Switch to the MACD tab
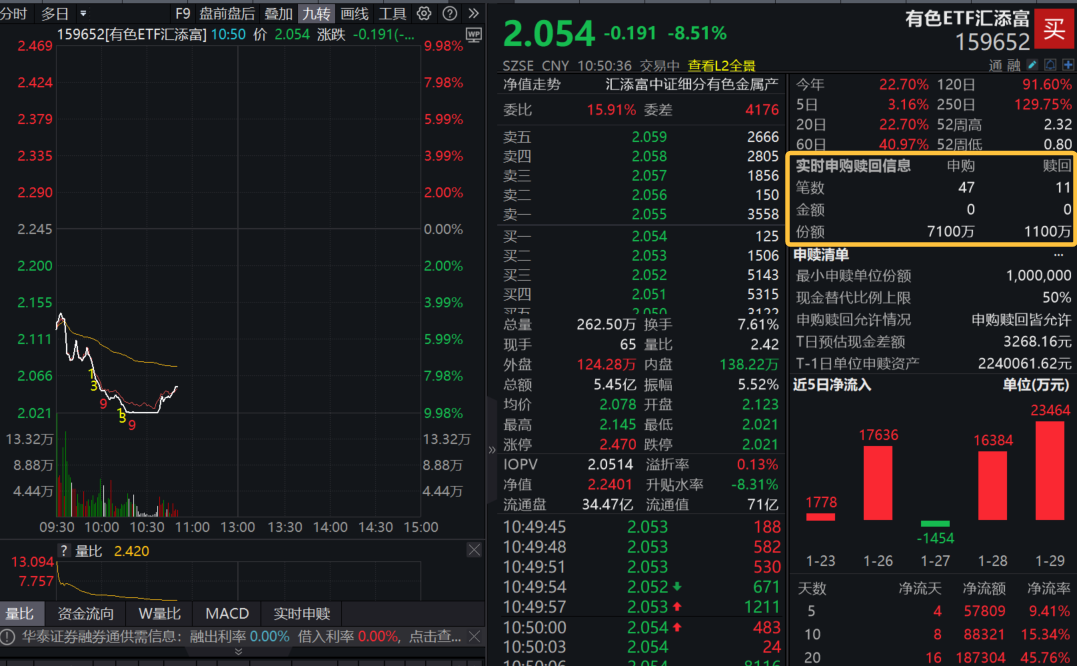The height and width of the screenshot is (666, 1077). (x=226, y=614)
